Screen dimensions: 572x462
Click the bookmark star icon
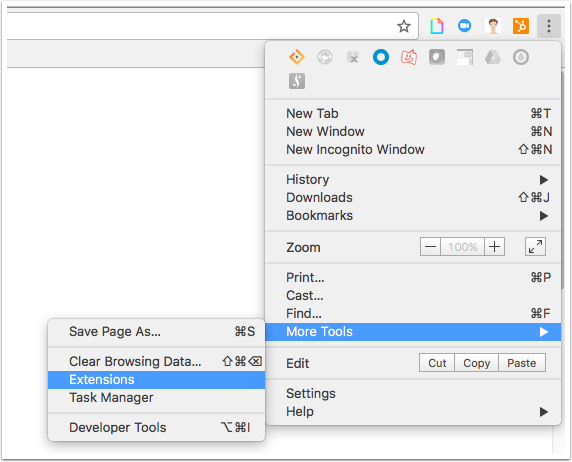403,26
